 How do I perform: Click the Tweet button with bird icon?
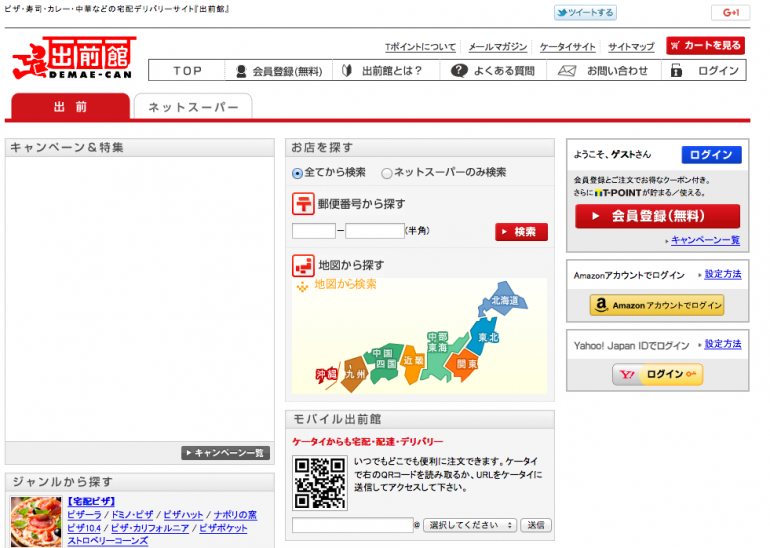[x=585, y=12]
